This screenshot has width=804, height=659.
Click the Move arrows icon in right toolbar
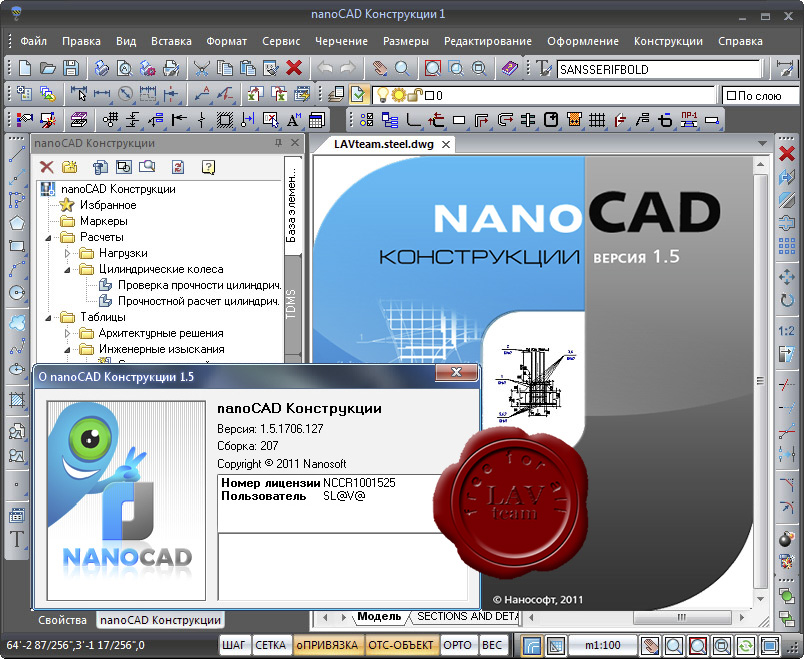[787, 277]
